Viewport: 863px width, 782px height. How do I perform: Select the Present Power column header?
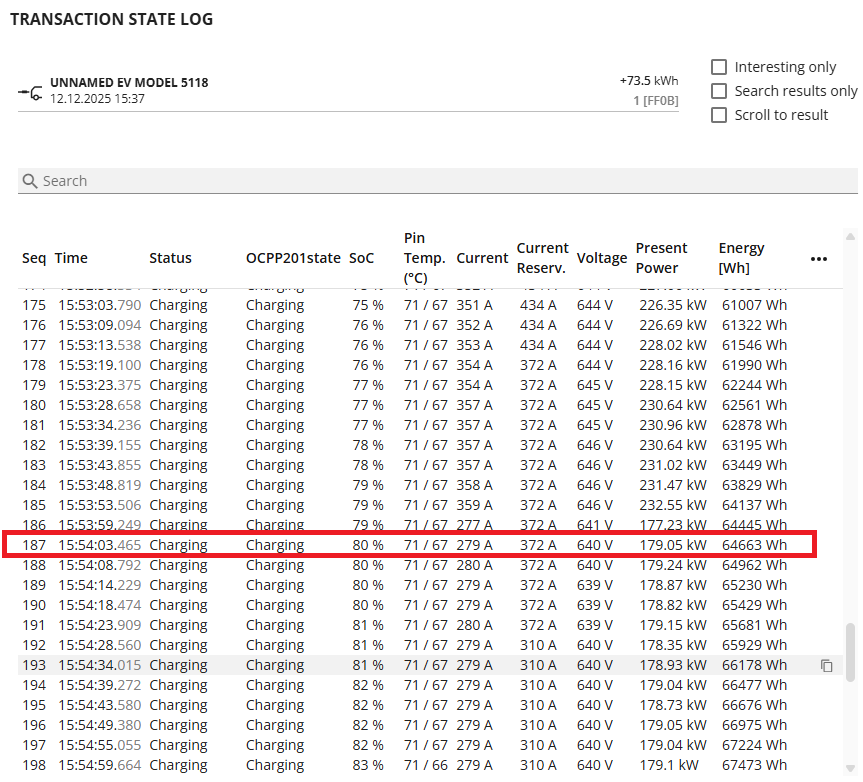tap(661, 258)
